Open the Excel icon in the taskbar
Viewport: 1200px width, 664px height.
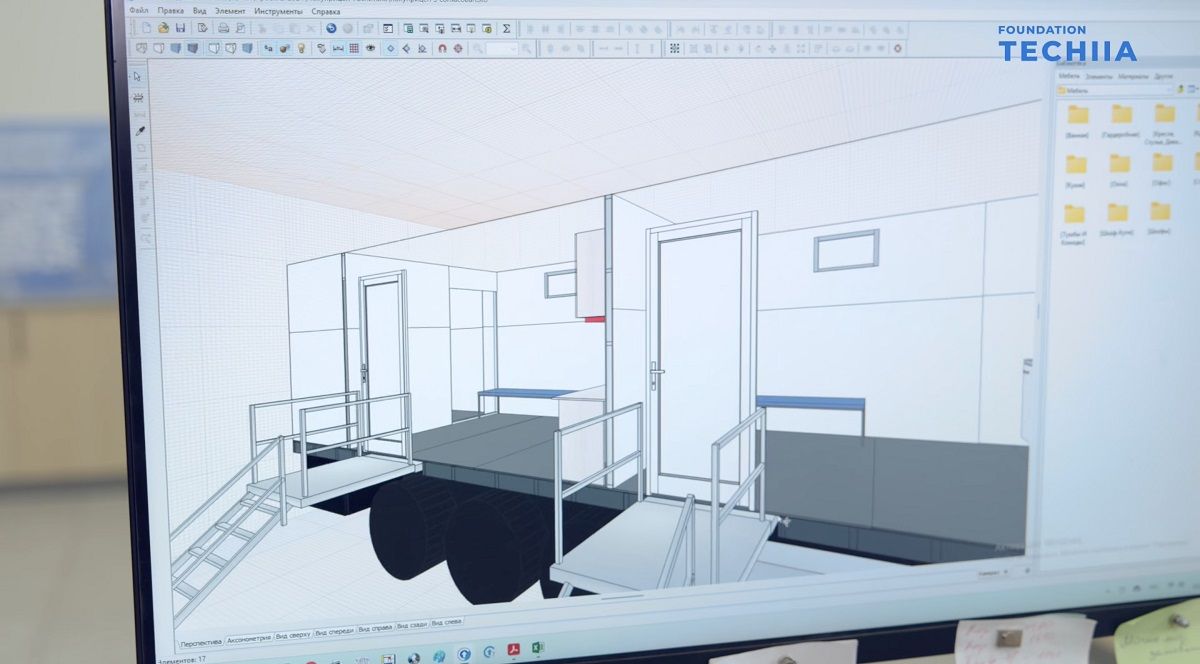click(x=537, y=649)
